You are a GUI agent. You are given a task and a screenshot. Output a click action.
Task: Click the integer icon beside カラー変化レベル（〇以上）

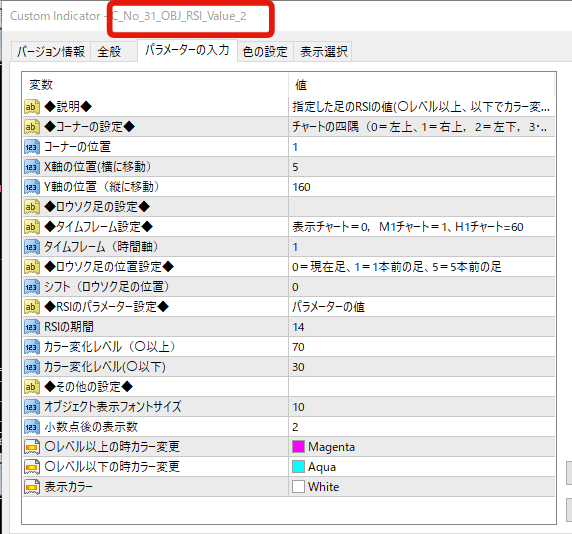[x=32, y=347]
